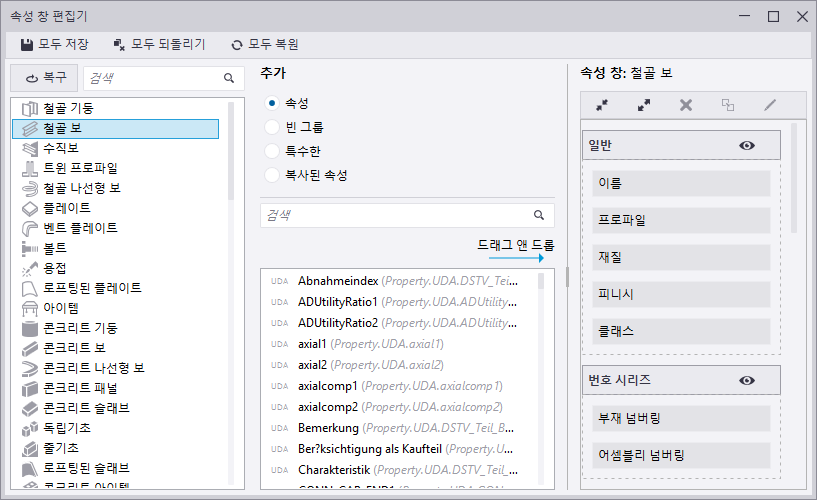The height and width of the screenshot is (500, 817).
Task: Click the copy group icon in property pane toolbar
Action: point(728,105)
